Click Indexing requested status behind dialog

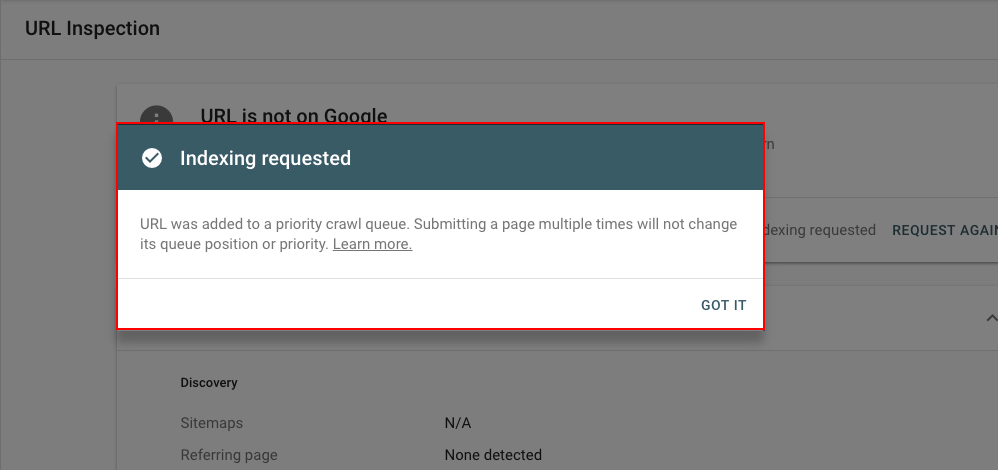(x=820, y=231)
